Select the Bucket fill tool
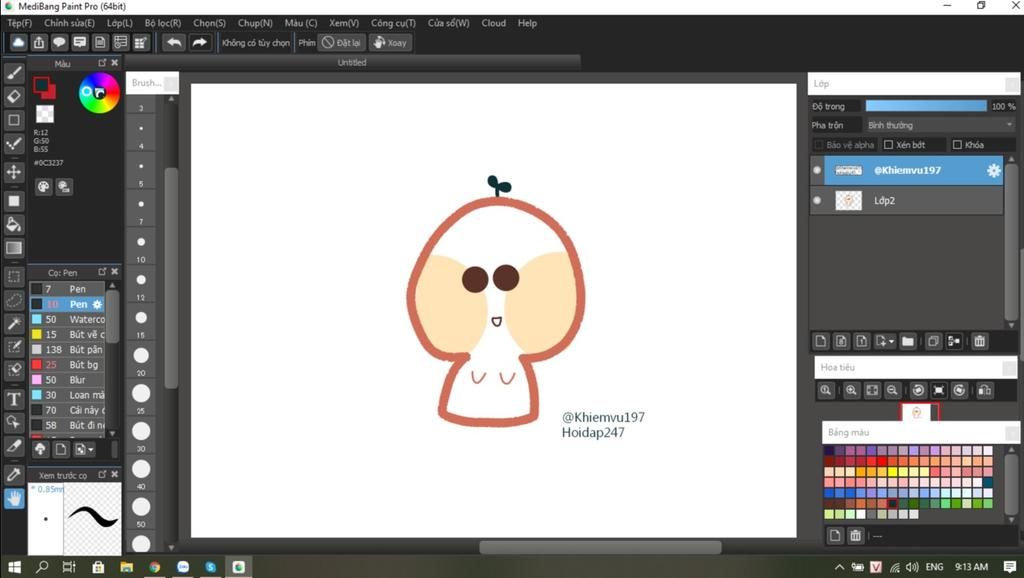Viewport: 1024px width, 578px height. 14,225
